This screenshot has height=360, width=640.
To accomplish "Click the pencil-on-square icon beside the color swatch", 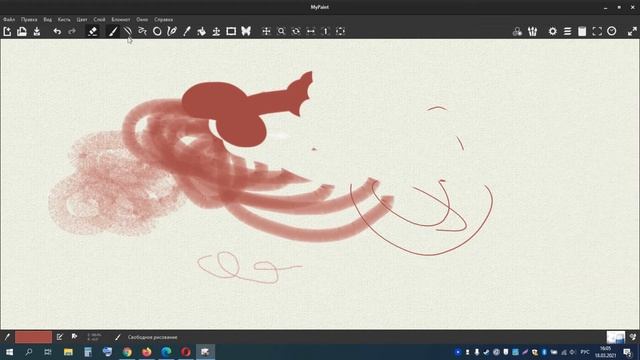I will click(x=60, y=337).
